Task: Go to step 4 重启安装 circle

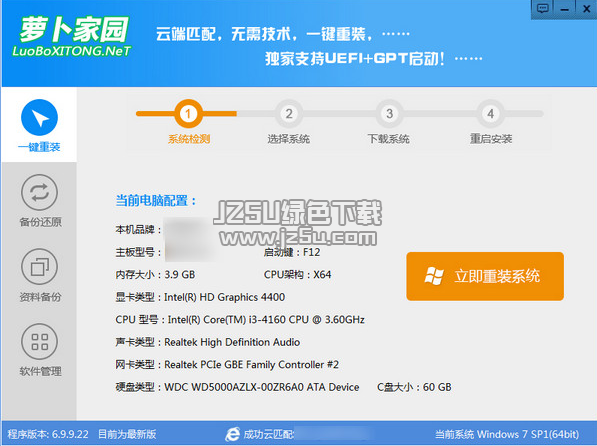Action: coord(490,113)
